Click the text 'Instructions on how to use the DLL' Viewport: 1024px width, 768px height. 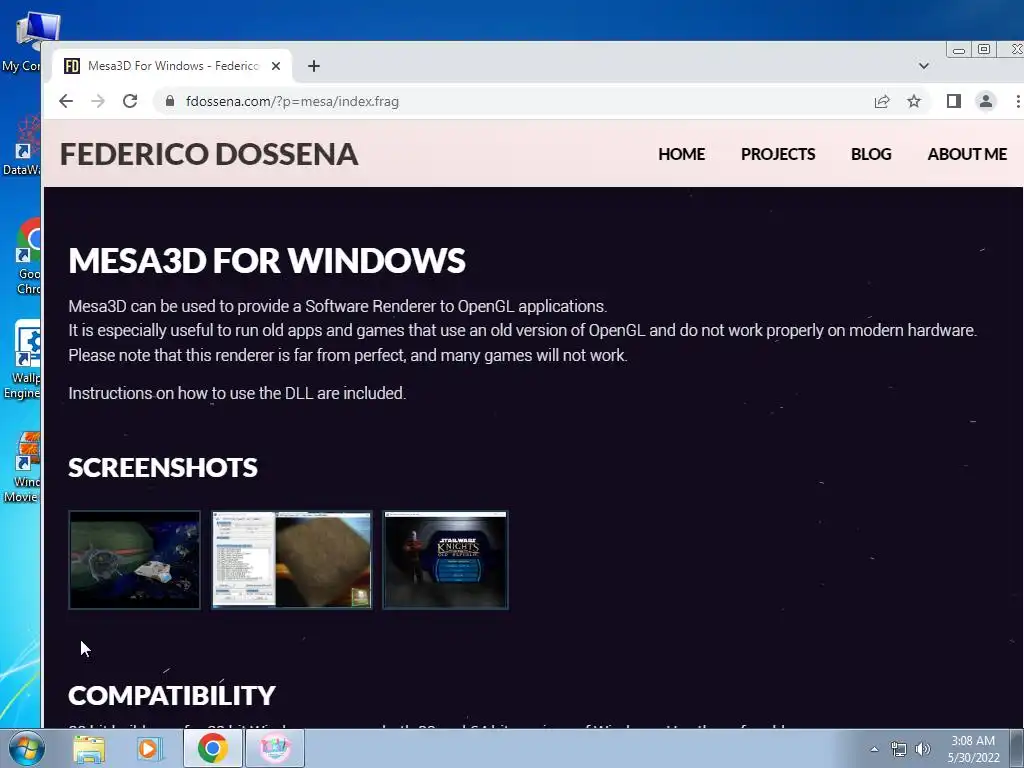click(x=191, y=393)
